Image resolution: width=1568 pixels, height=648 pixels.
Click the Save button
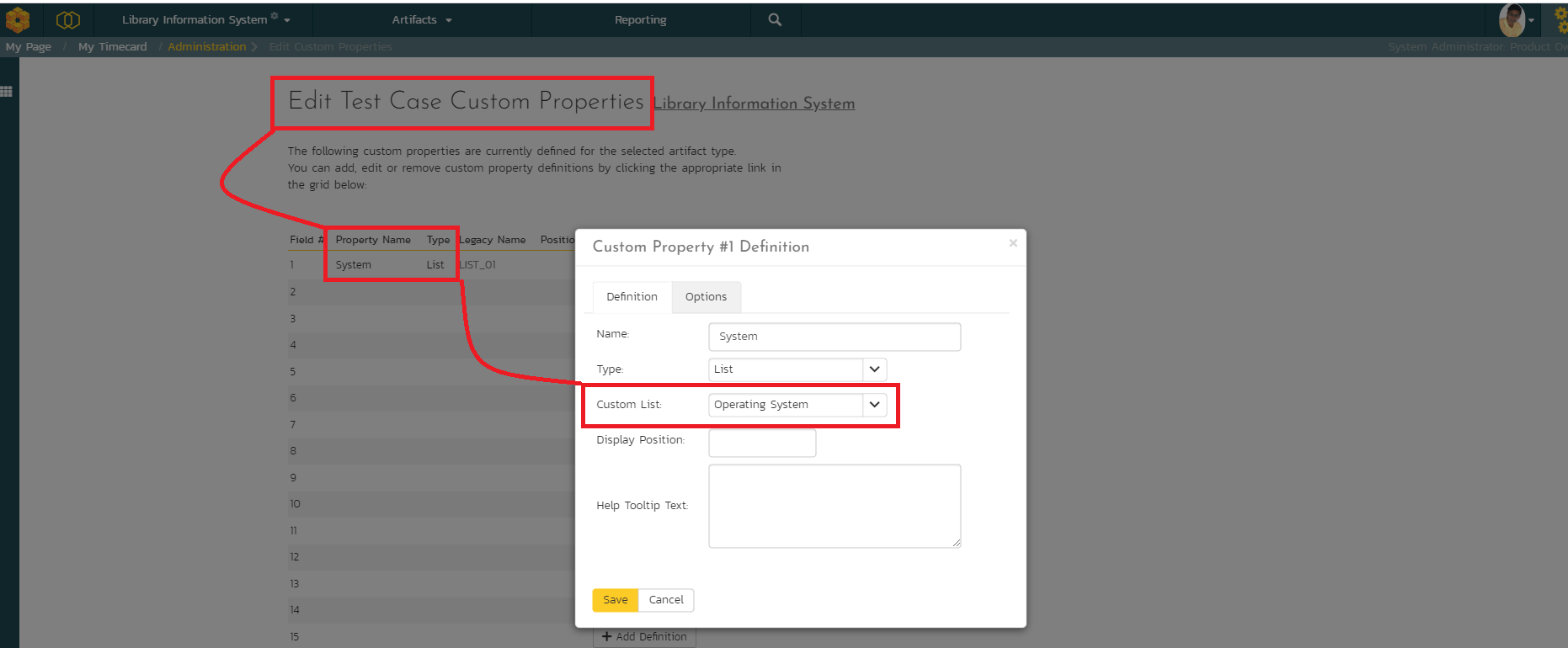(x=615, y=600)
